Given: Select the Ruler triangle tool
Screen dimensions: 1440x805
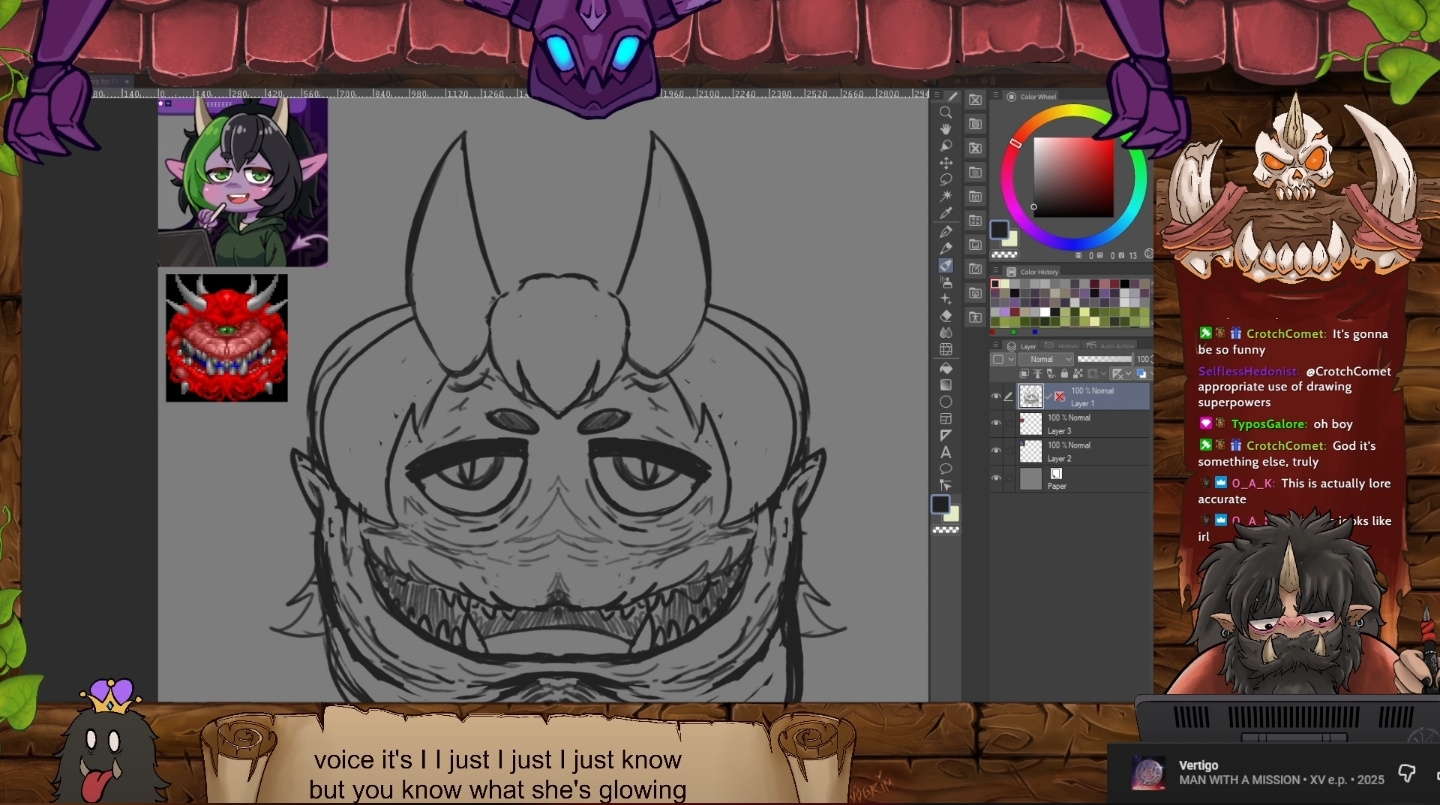Looking at the screenshot, I should tap(946, 435).
